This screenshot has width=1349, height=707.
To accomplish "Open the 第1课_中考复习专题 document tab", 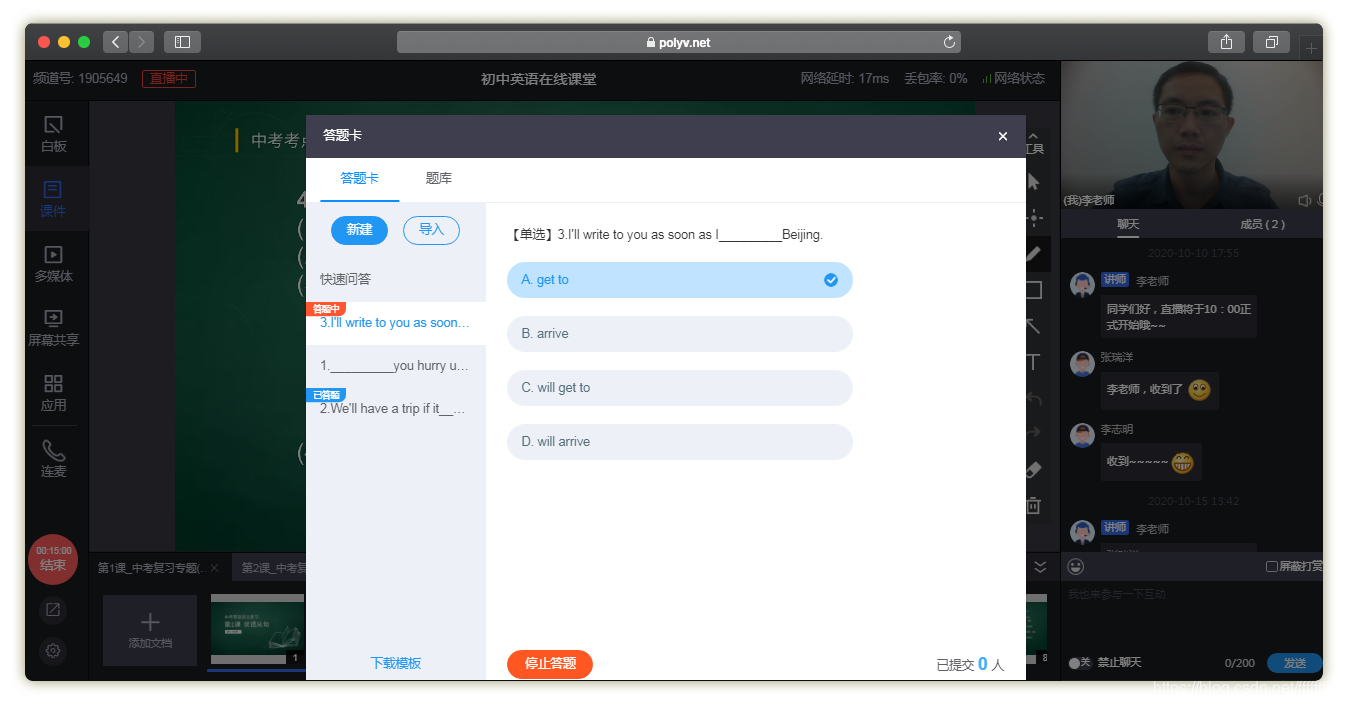I will 150,568.
